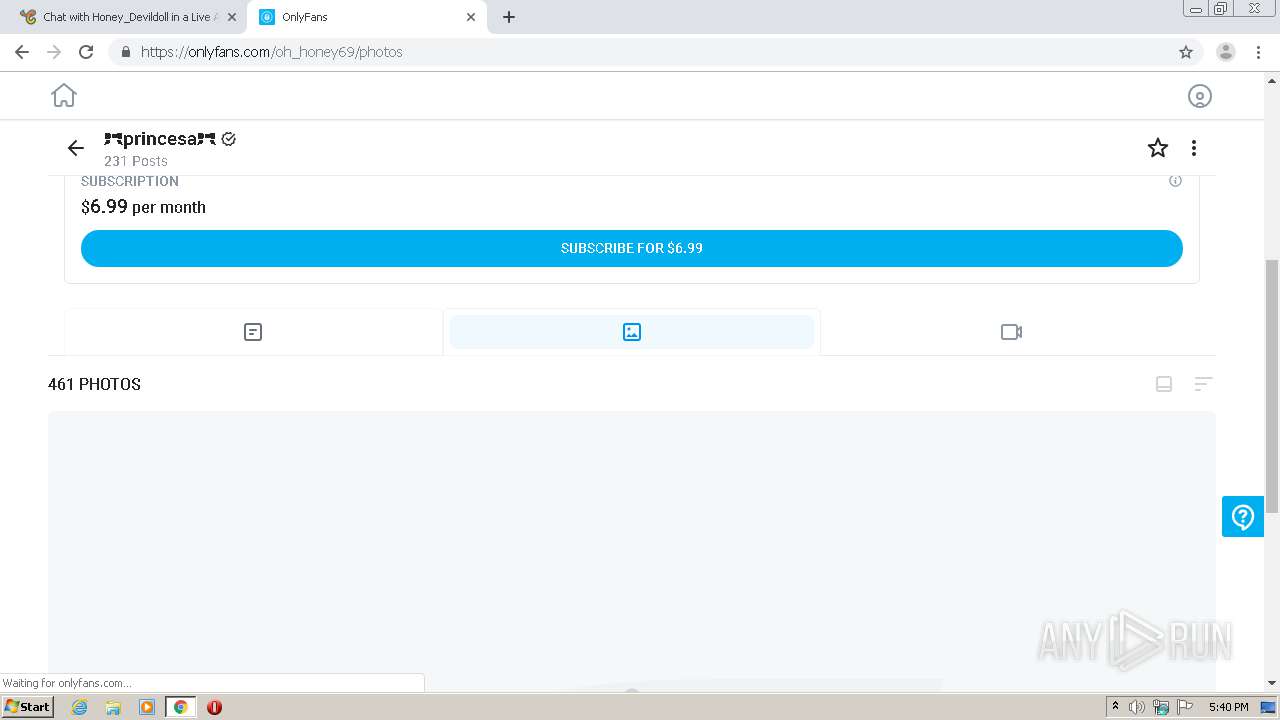
Task: Switch to Chat with Honey_Devildoll tab
Action: [x=127, y=17]
